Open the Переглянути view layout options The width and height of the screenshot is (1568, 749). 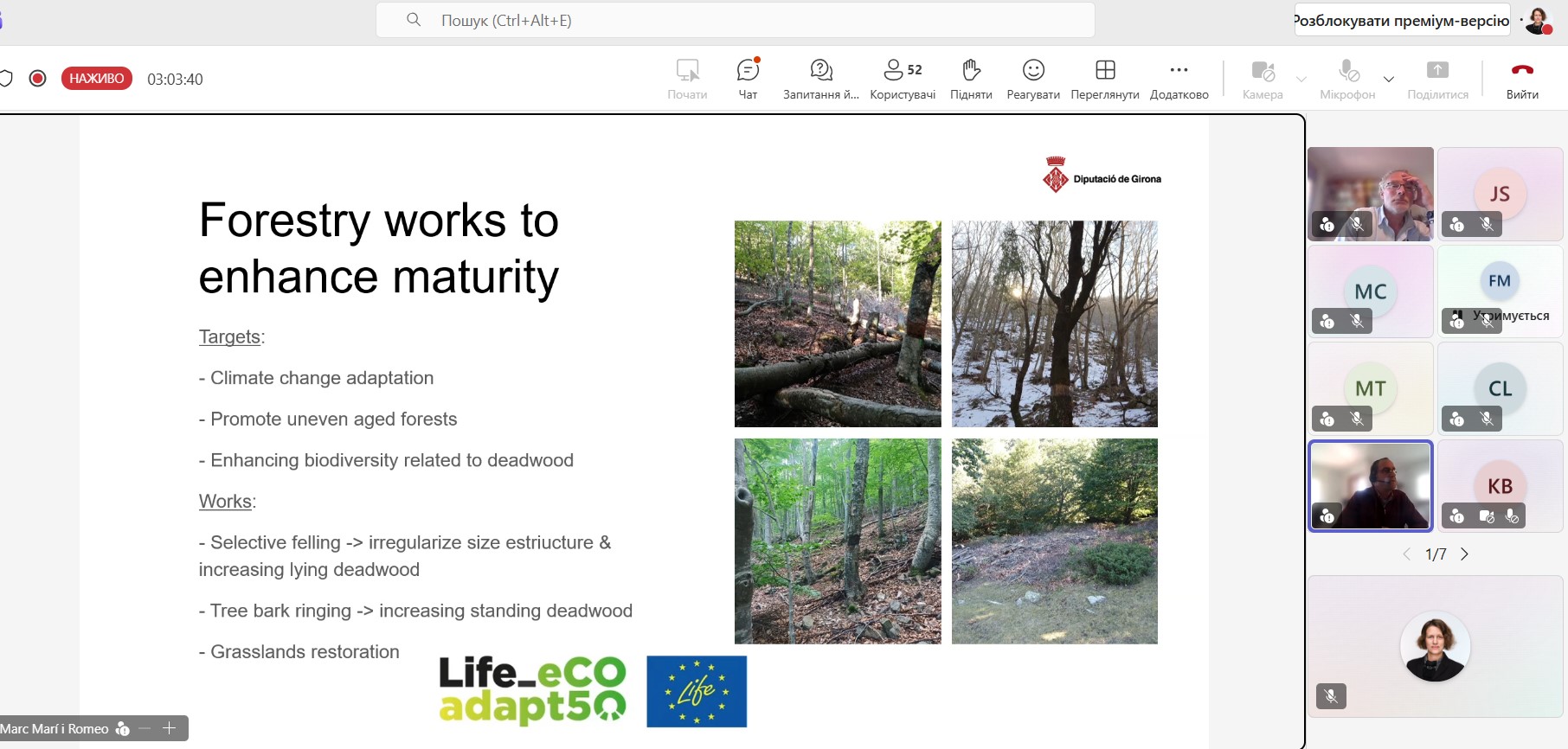pyautogui.click(x=1105, y=71)
